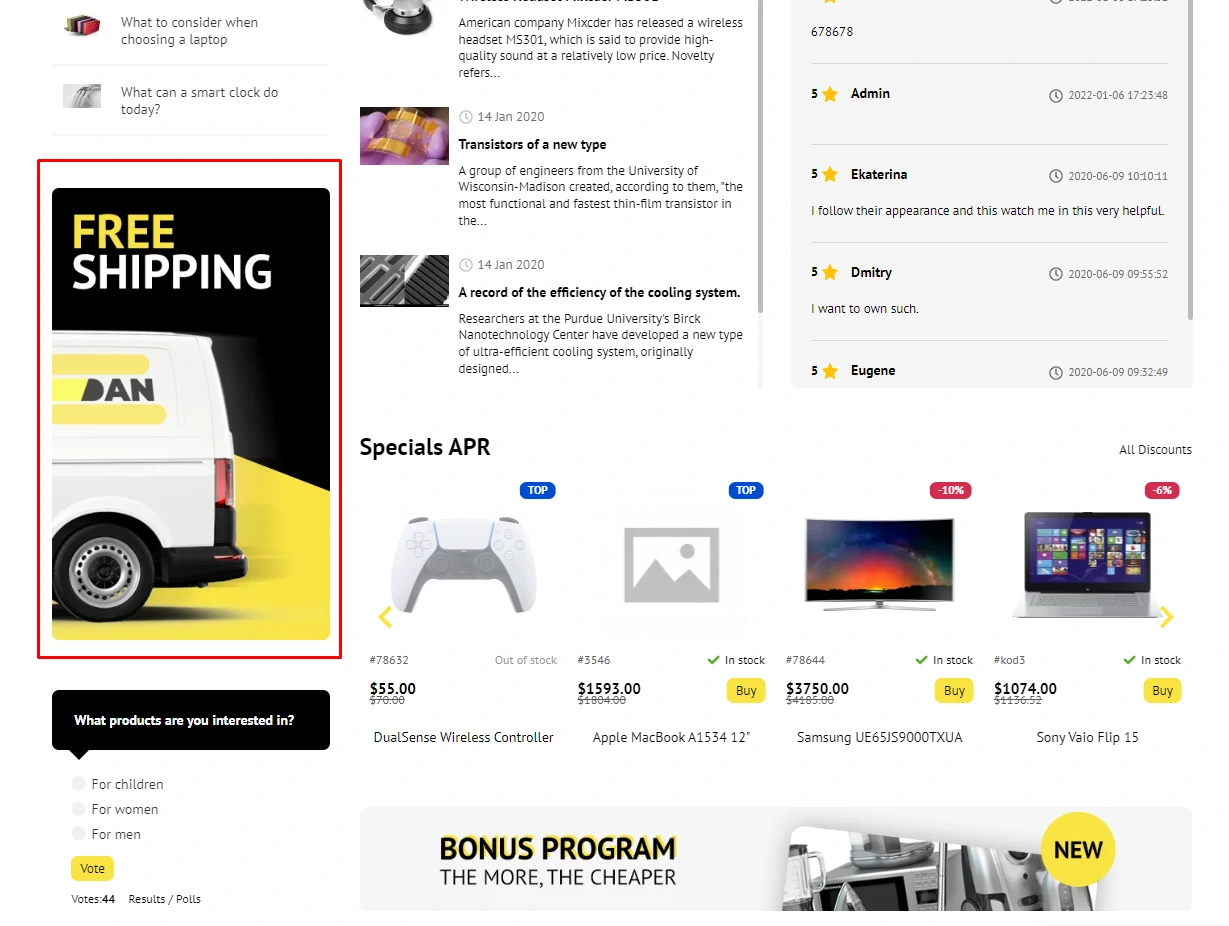Select the For children radio option
The height and width of the screenshot is (926, 1229).
click(x=79, y=784)
